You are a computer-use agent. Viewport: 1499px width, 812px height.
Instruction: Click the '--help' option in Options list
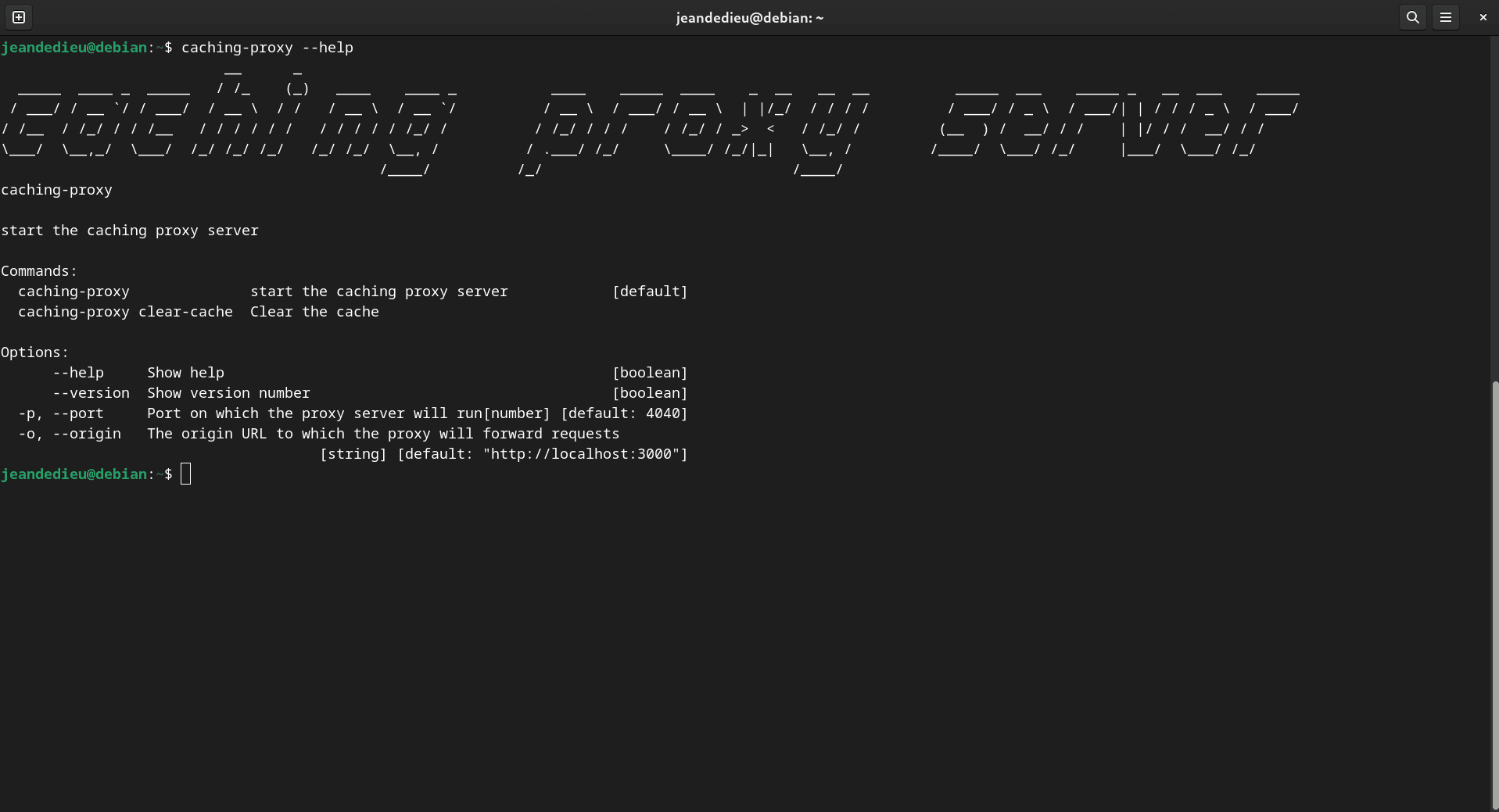pyautogui.click(x=78, y=373)
